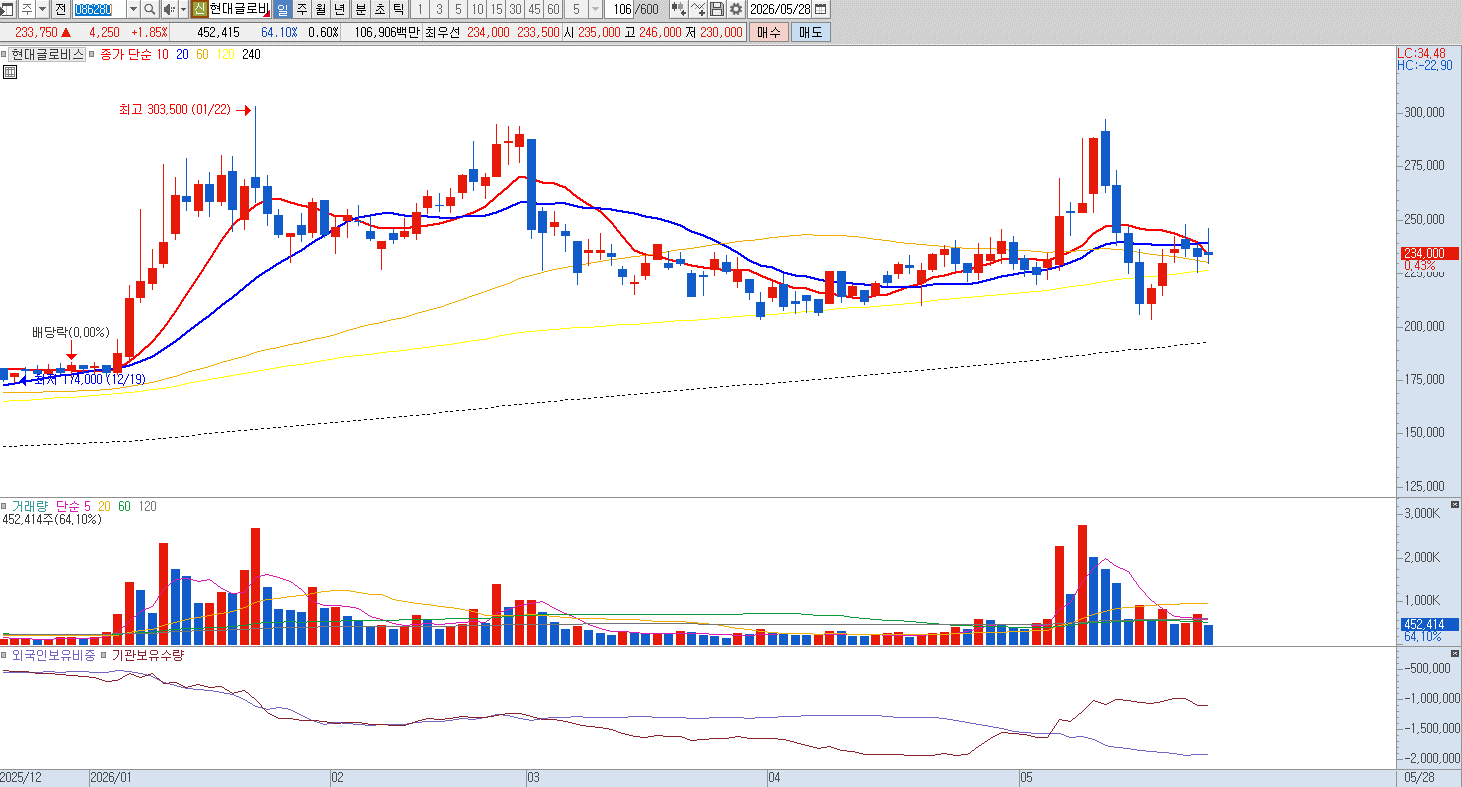1462x787 pixels.
Task: Click the 배당락(0,00%) marker
Action: point(70,333)
